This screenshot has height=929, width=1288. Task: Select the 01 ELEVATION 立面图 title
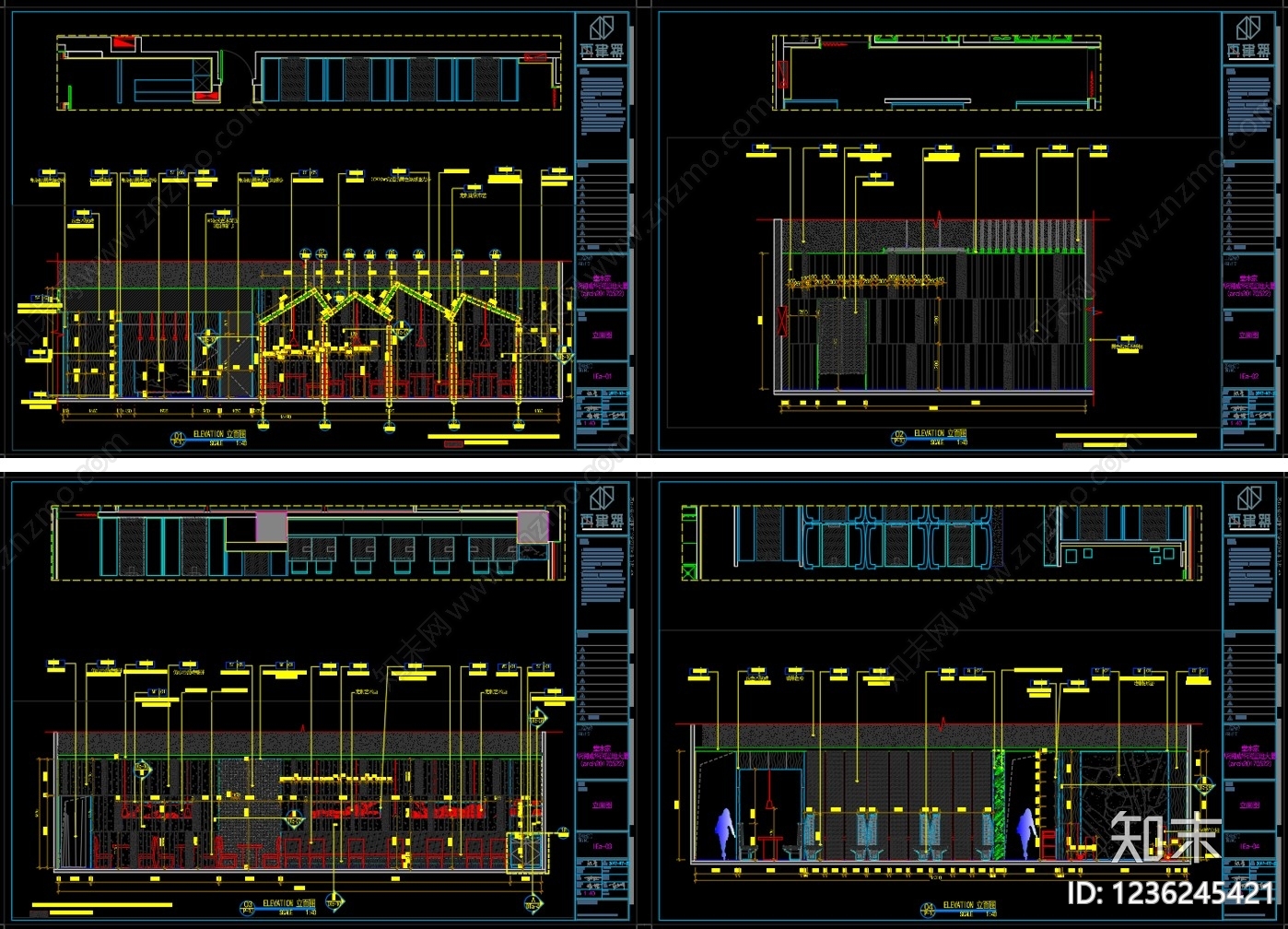click(x=209, y=438)
